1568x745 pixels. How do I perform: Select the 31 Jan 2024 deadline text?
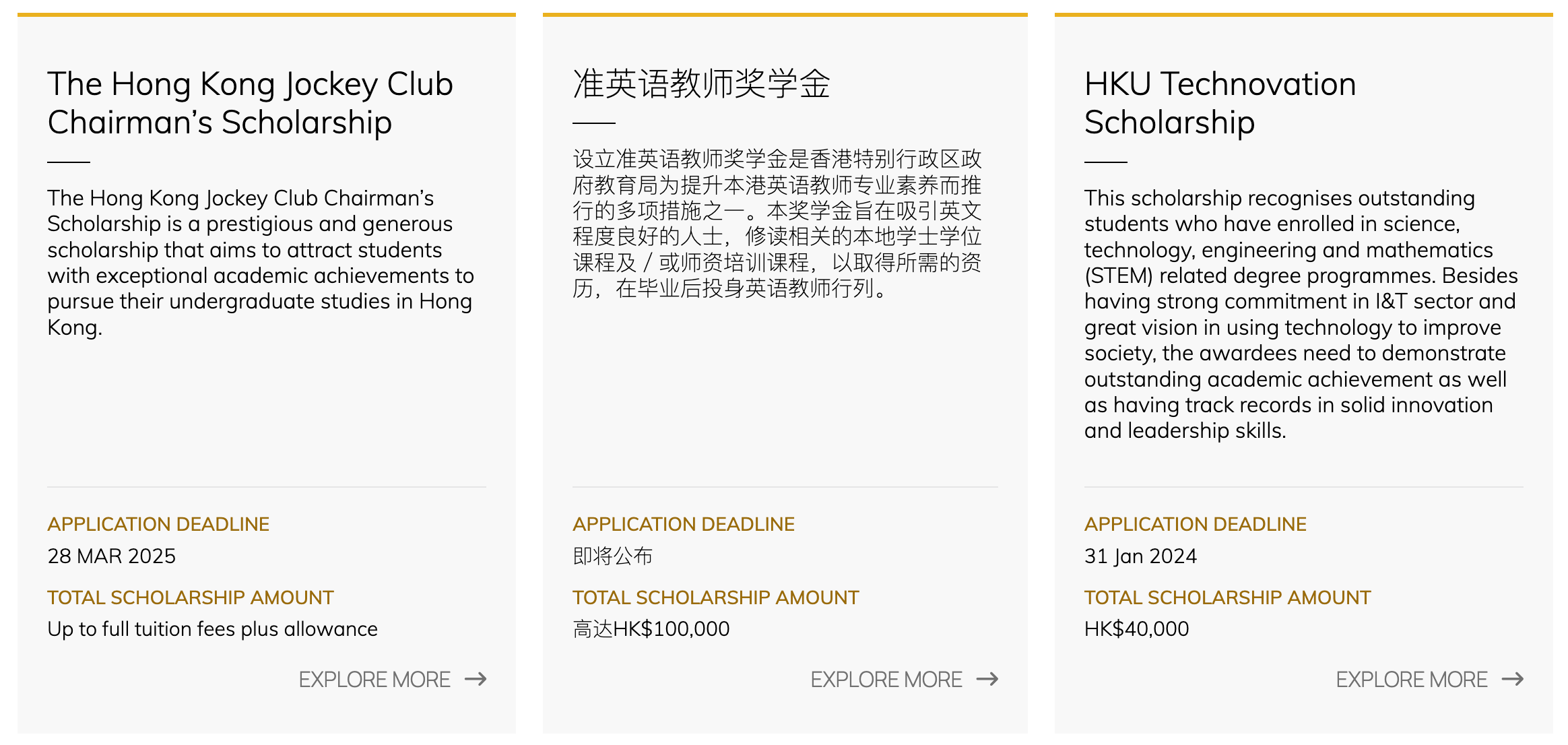pyautogui.click(x=1140, y=556)
